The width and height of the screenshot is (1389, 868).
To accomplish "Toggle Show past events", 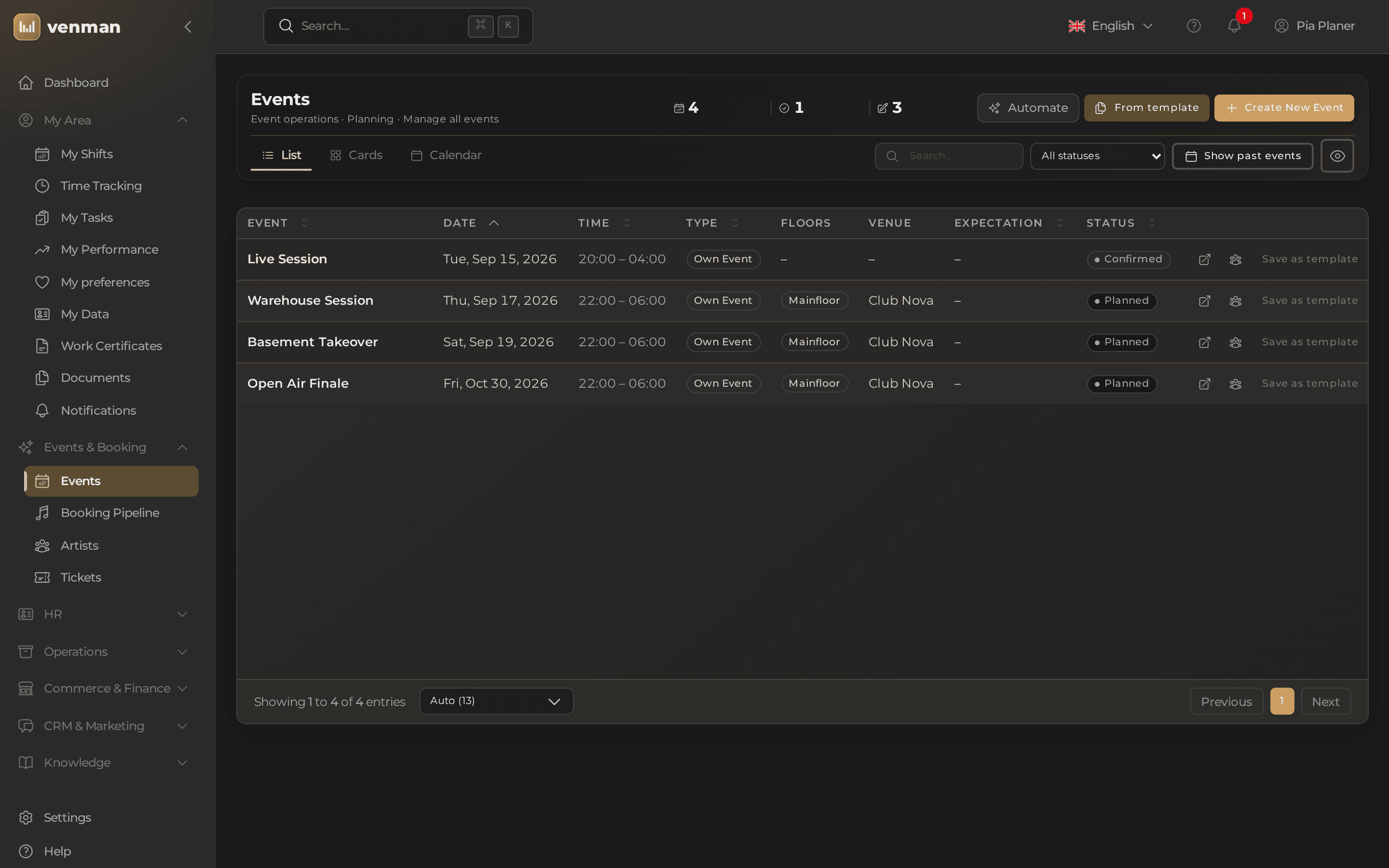I will point(1243,156).
